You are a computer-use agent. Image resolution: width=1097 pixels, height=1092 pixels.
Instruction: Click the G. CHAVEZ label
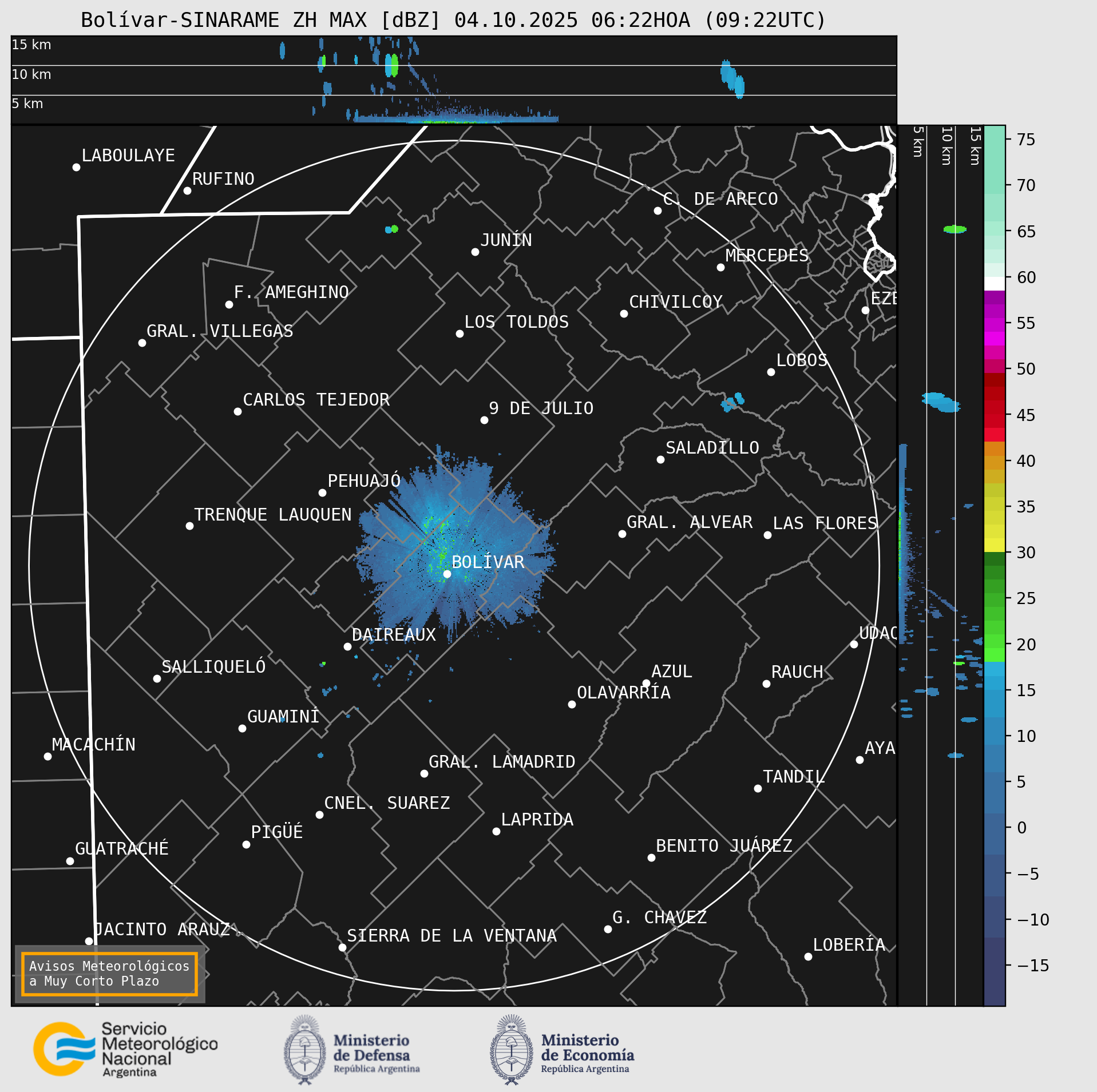(x=660, y=918)
